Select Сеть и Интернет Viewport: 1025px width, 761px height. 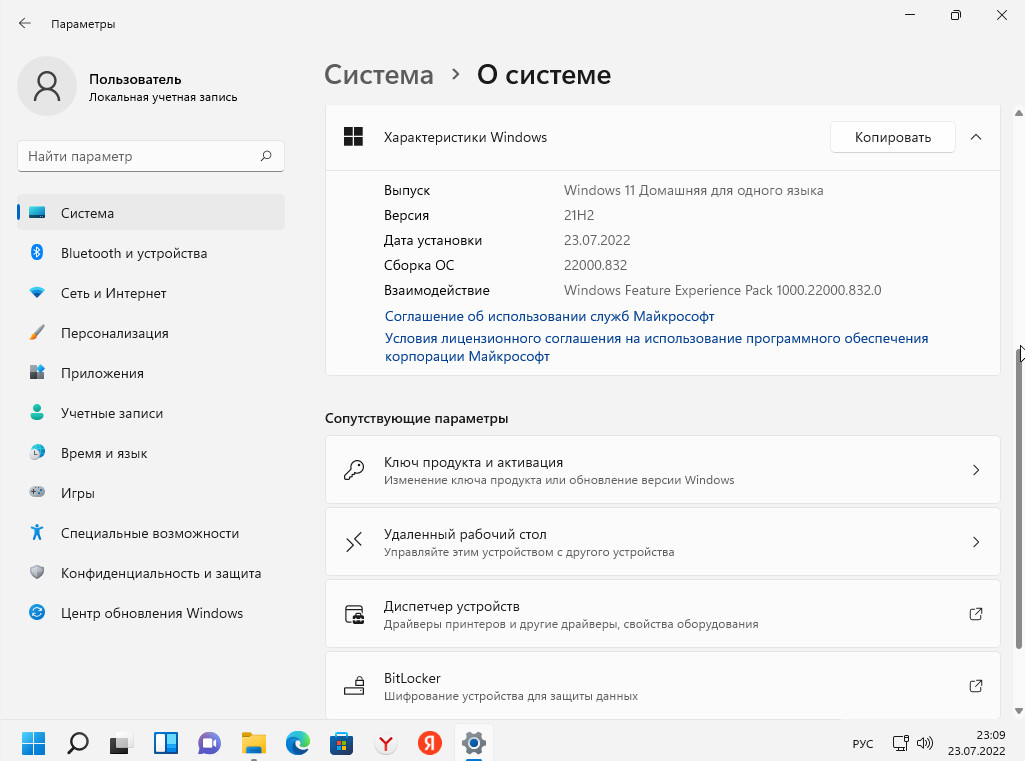151,292
